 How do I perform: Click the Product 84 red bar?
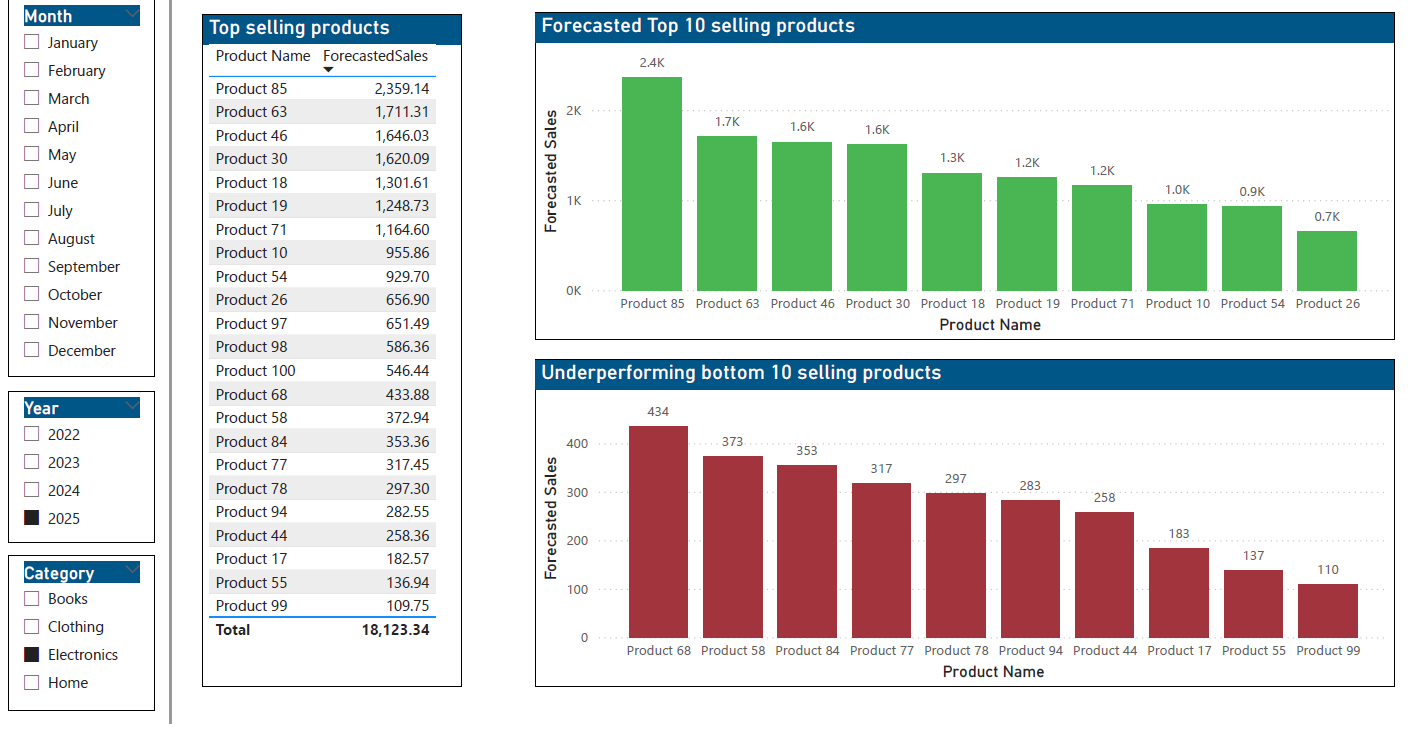pos(807,551)
